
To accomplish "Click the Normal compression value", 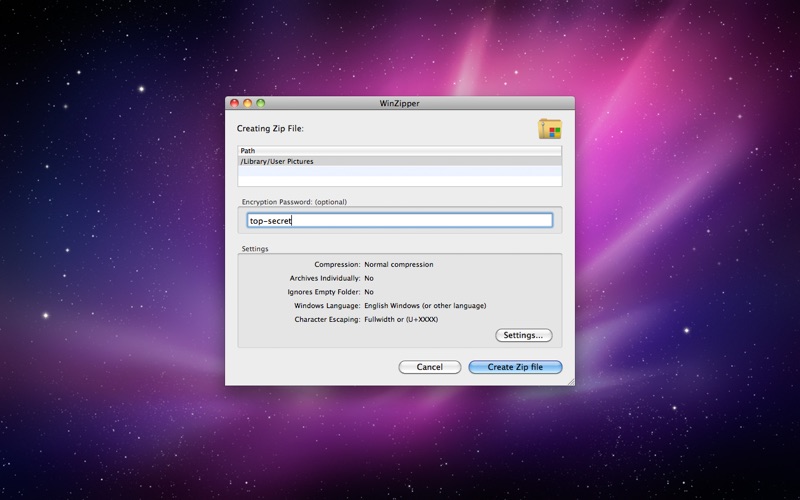I will [399, 264].
